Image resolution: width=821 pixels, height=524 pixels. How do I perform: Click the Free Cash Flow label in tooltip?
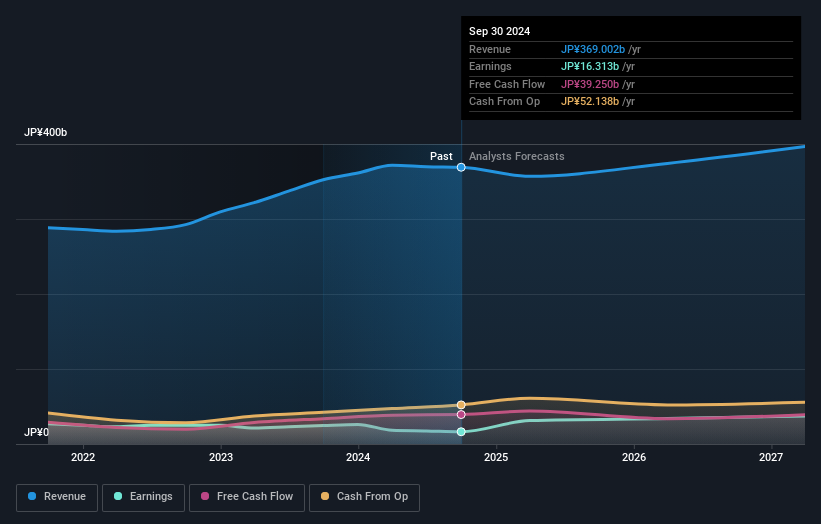[507, 84]
